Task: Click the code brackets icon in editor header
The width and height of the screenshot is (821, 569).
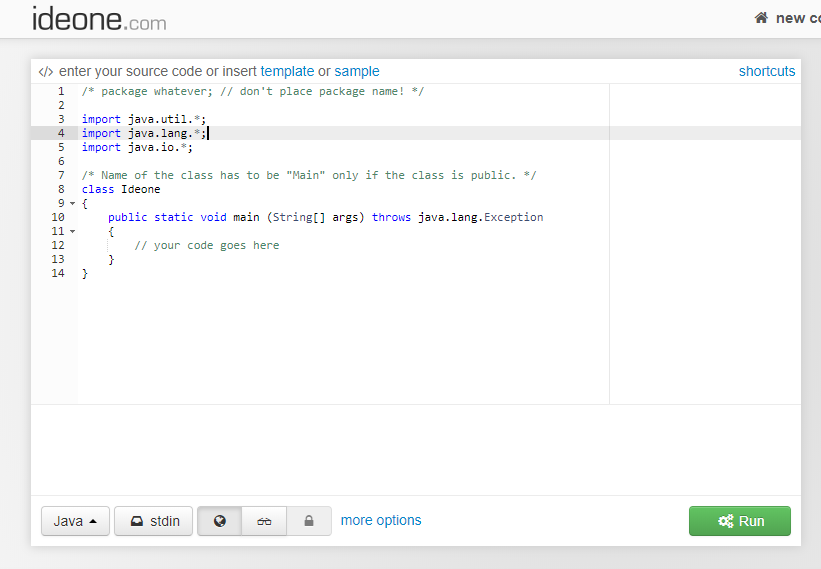Action: click(x=46, y=71)
